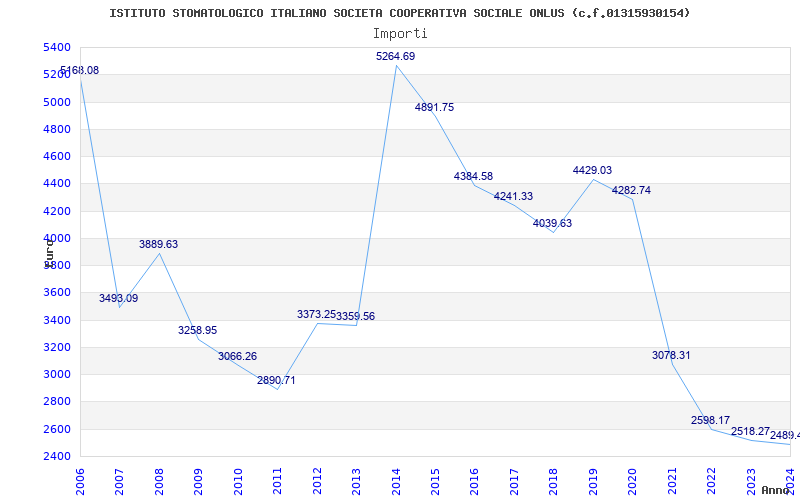This screenshot has height=500, width=800.
Task: Select the 4429.03 data label
Action: [x=592, y=170]
